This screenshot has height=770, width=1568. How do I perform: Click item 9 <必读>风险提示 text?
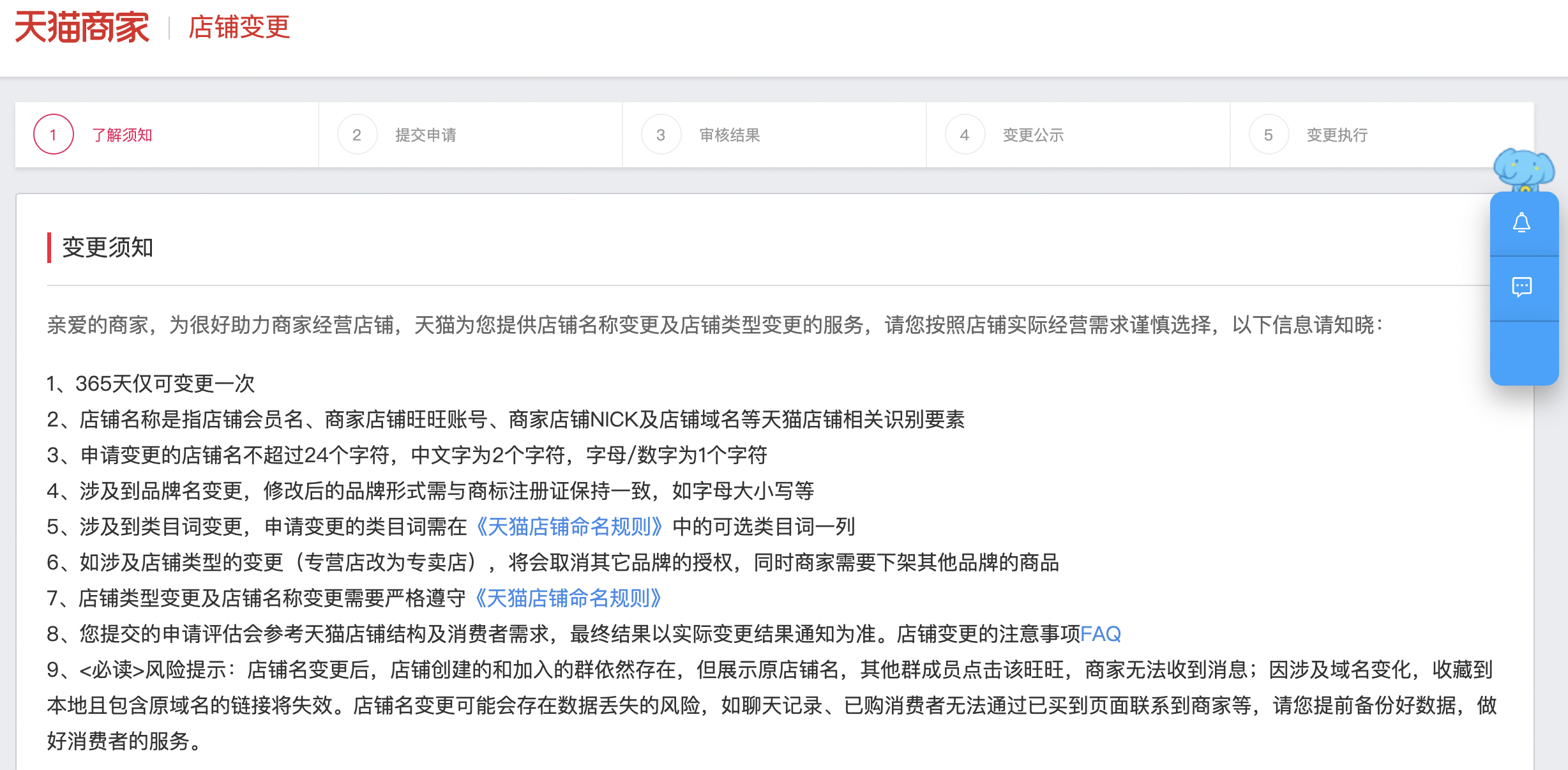coord(772,706)
